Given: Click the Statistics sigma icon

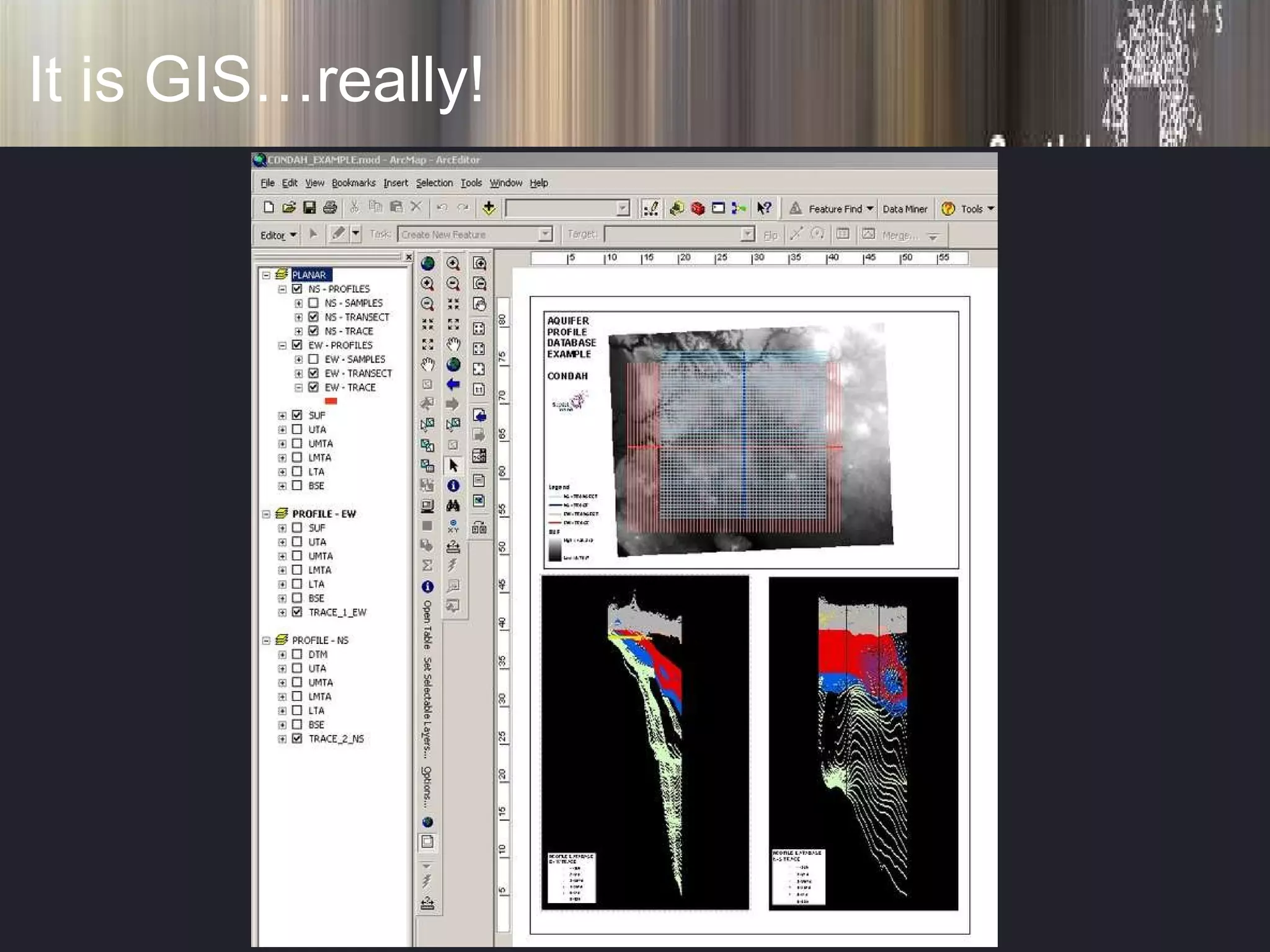Looking at the screenshot, I should coord(427,565).
